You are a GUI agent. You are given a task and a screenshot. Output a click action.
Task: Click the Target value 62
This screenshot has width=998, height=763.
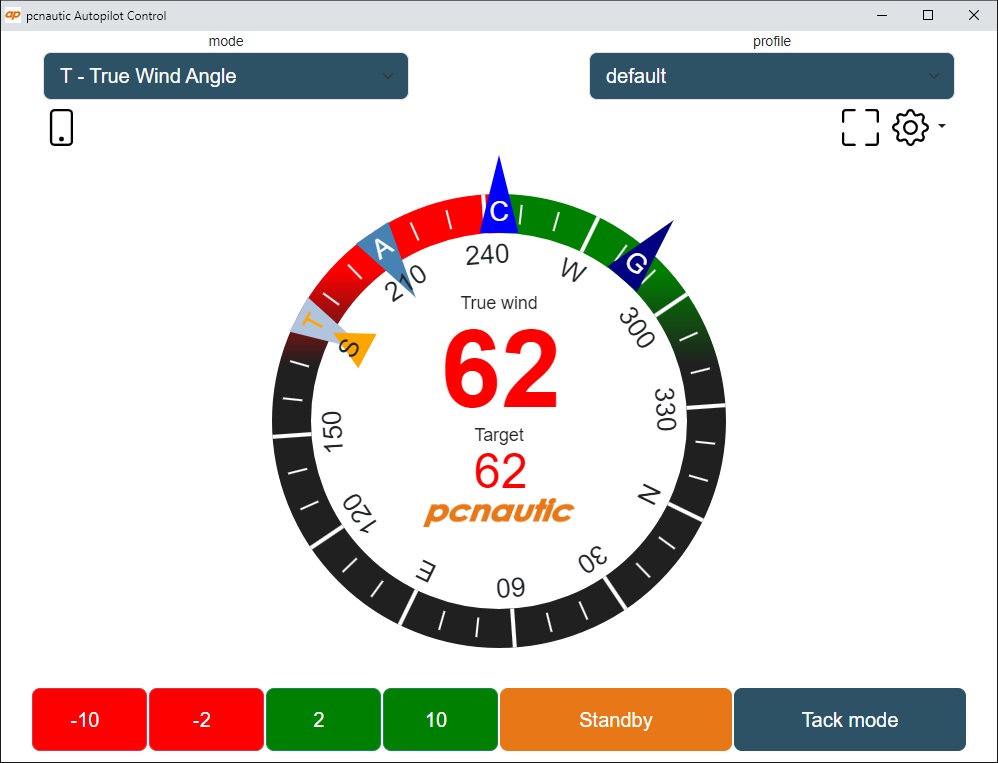(x=500, y=471)
